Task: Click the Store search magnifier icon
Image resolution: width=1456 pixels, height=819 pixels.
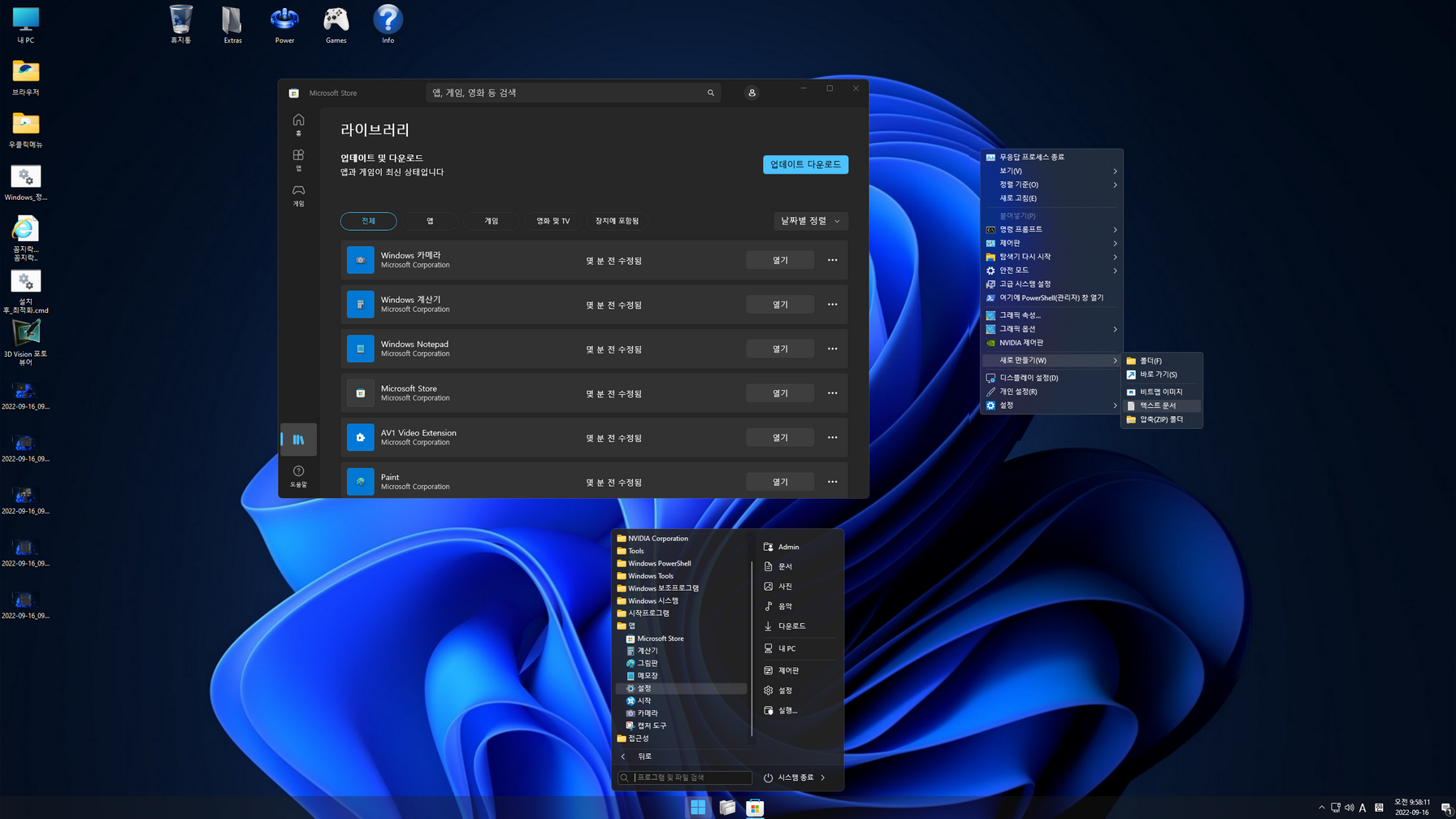Action: pos(711,93)
